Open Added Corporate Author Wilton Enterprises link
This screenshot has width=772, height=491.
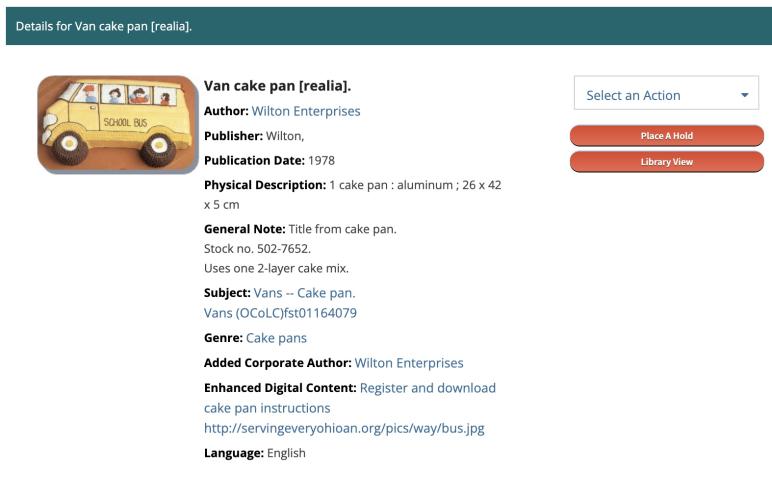(x=409, y=363)
